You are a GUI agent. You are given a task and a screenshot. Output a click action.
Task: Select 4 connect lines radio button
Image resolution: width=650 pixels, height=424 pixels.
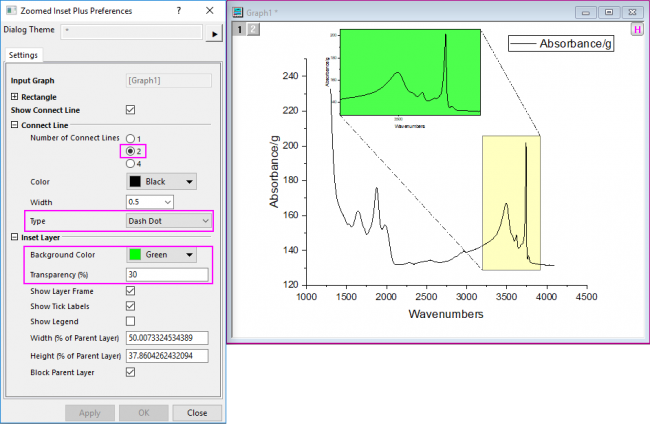[129, 163]
